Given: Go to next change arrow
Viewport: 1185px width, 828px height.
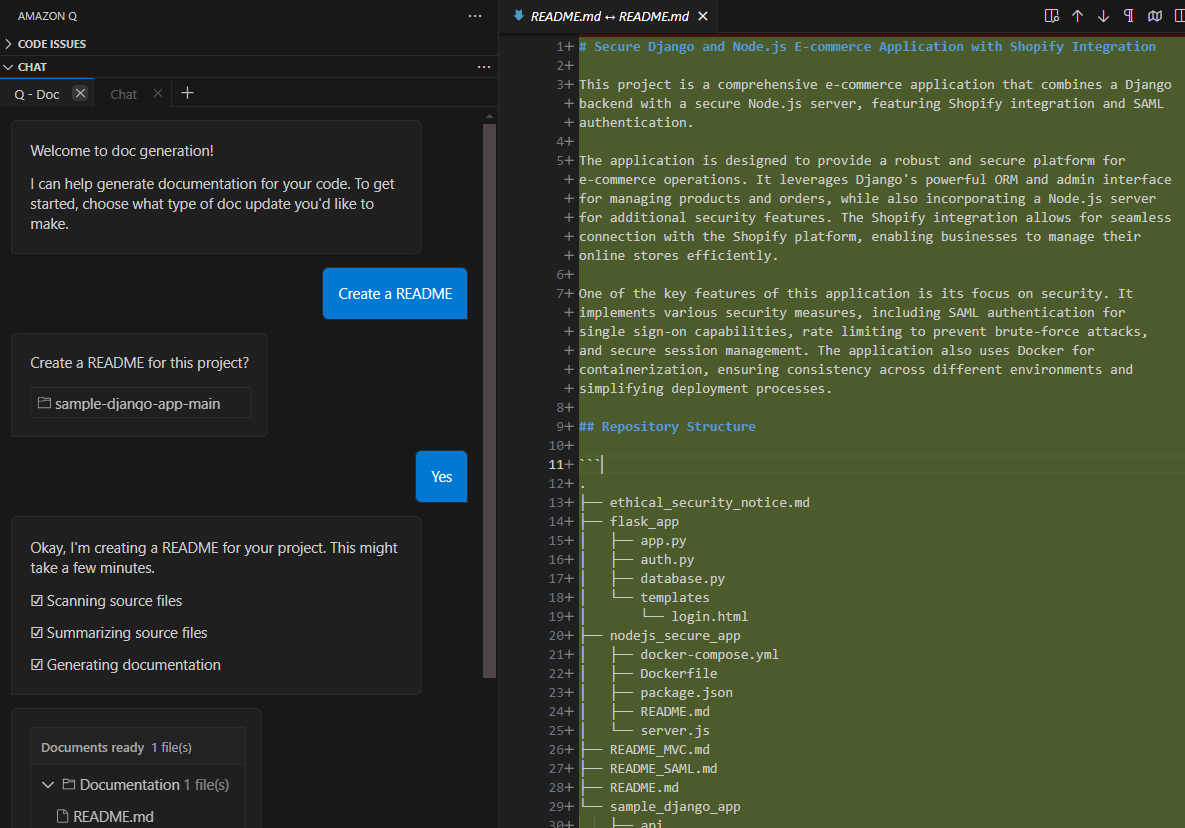Looking at the screenshot, I should pos(1103,16).
